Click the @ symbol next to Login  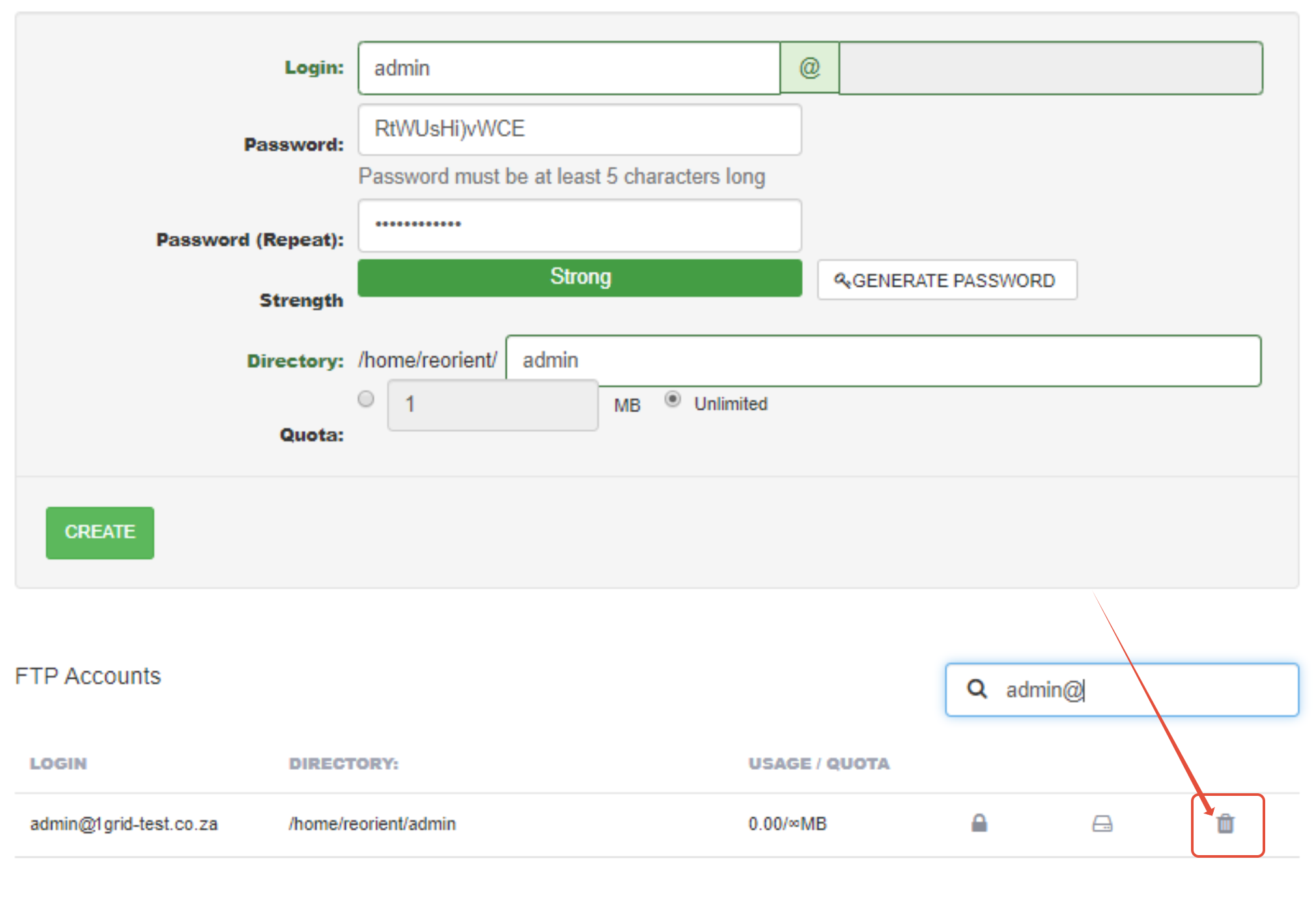[x=809, y=68]
